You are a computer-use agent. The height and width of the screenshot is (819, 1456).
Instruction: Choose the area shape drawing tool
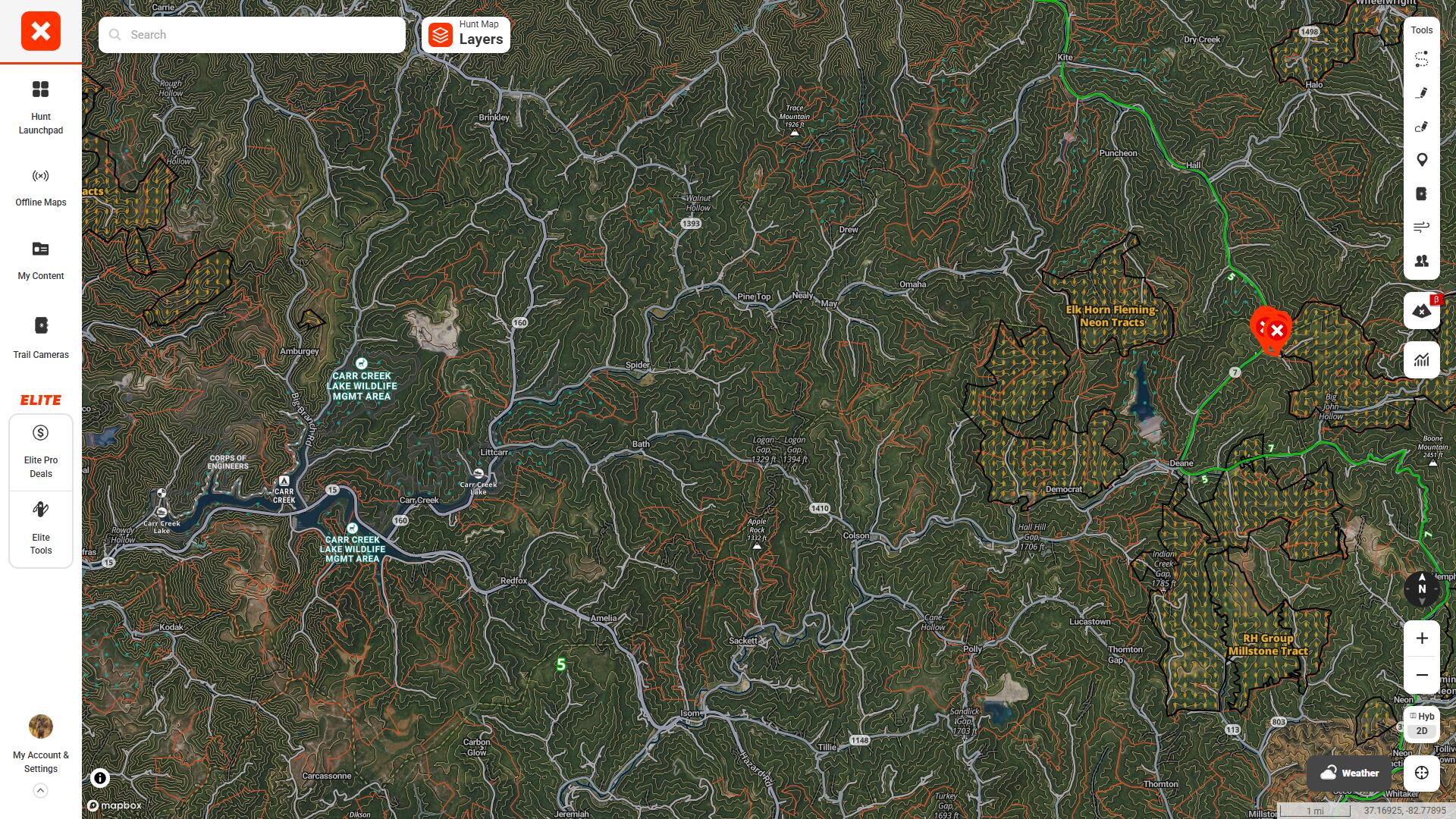point(1421,127)
